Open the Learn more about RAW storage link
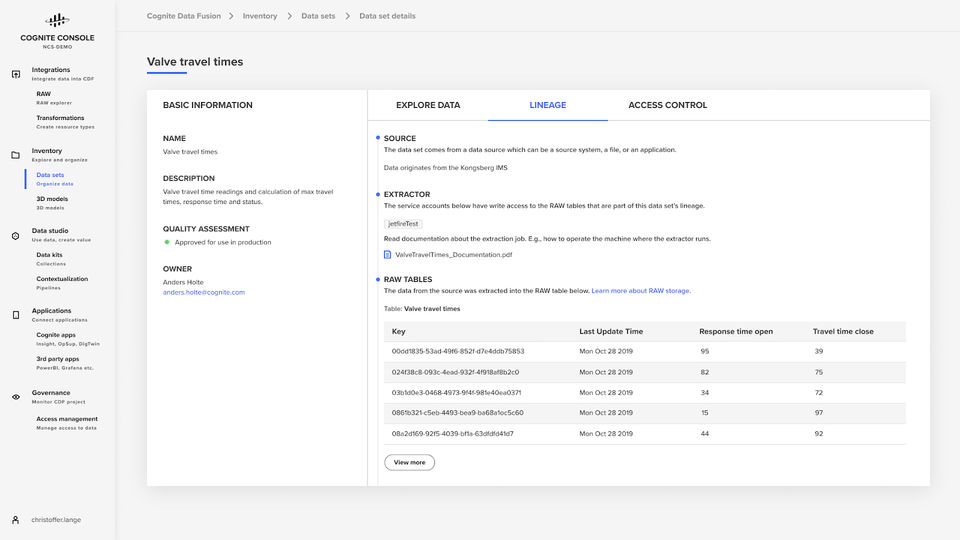 (x=640, y=291)
